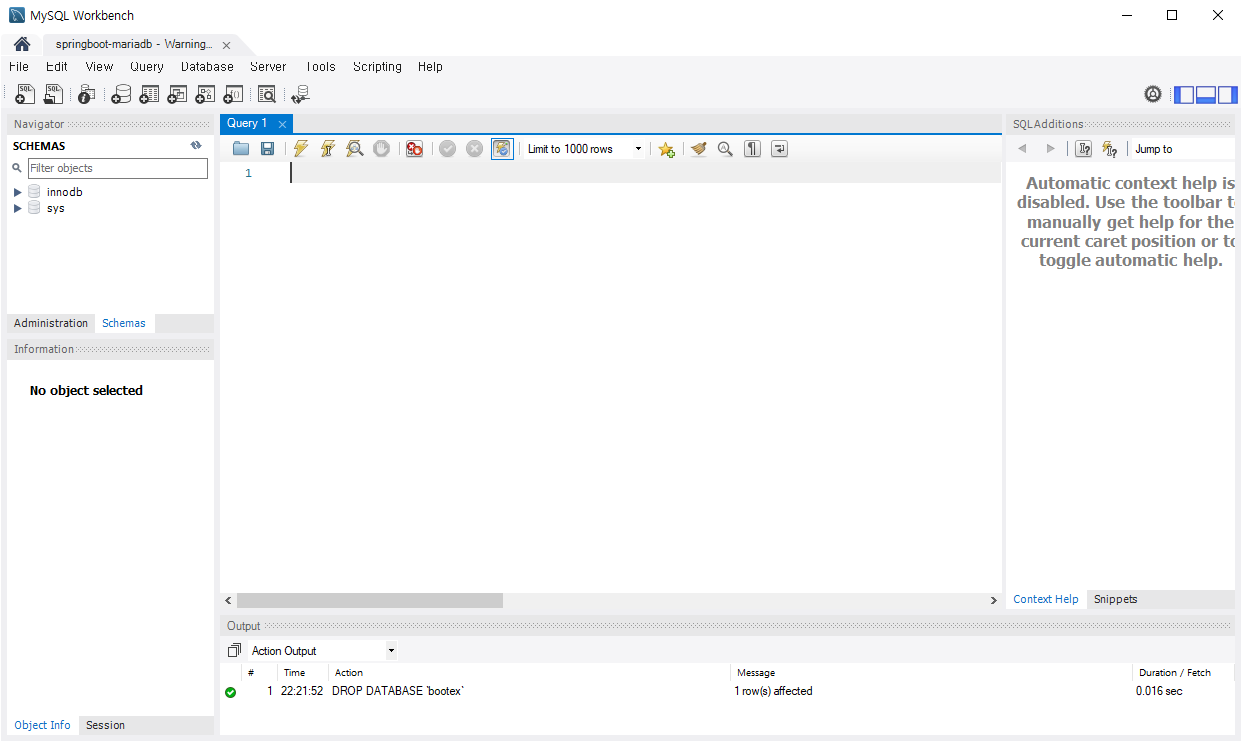Open a SQL script file in new tab
This screenshot has height=742, width=1242.
coord(53,94)
